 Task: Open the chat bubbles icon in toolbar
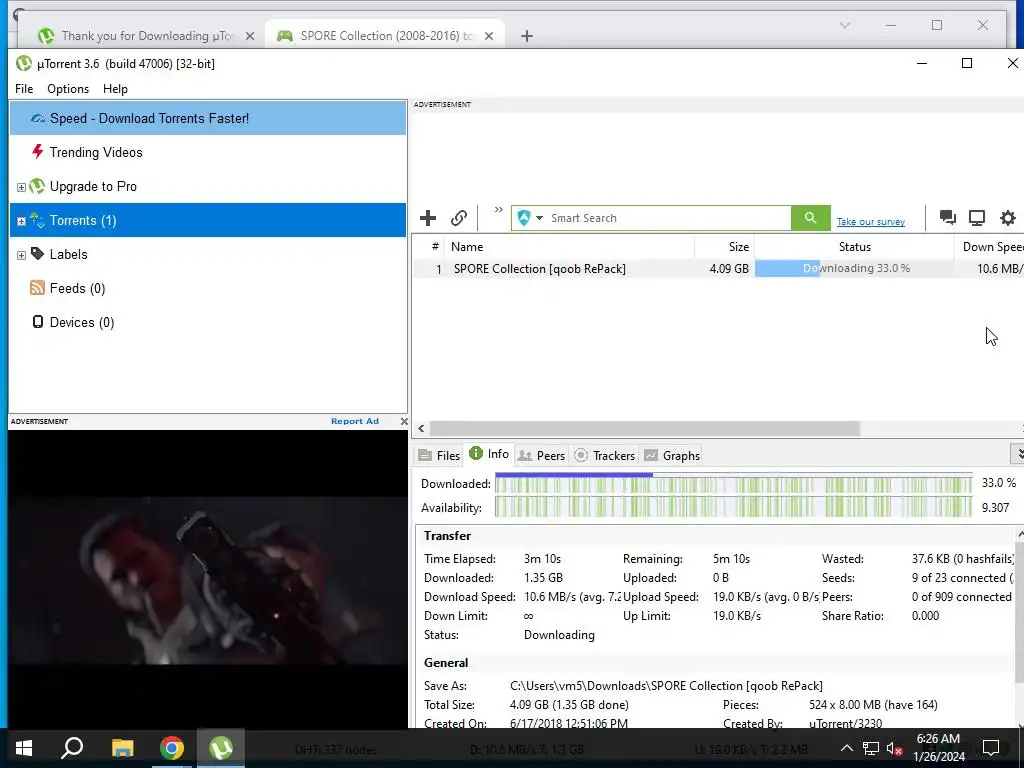click(x=948, y=217)
